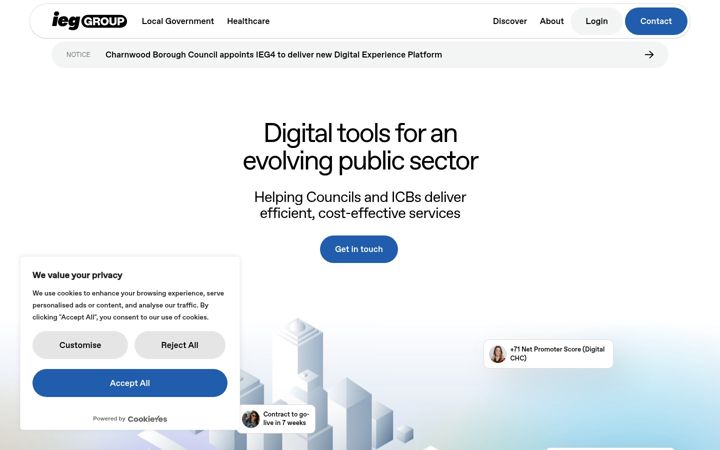This screenshot has width=720, height=450.
Task: Click the IEG Group logo
Action: tap(89, 21)
